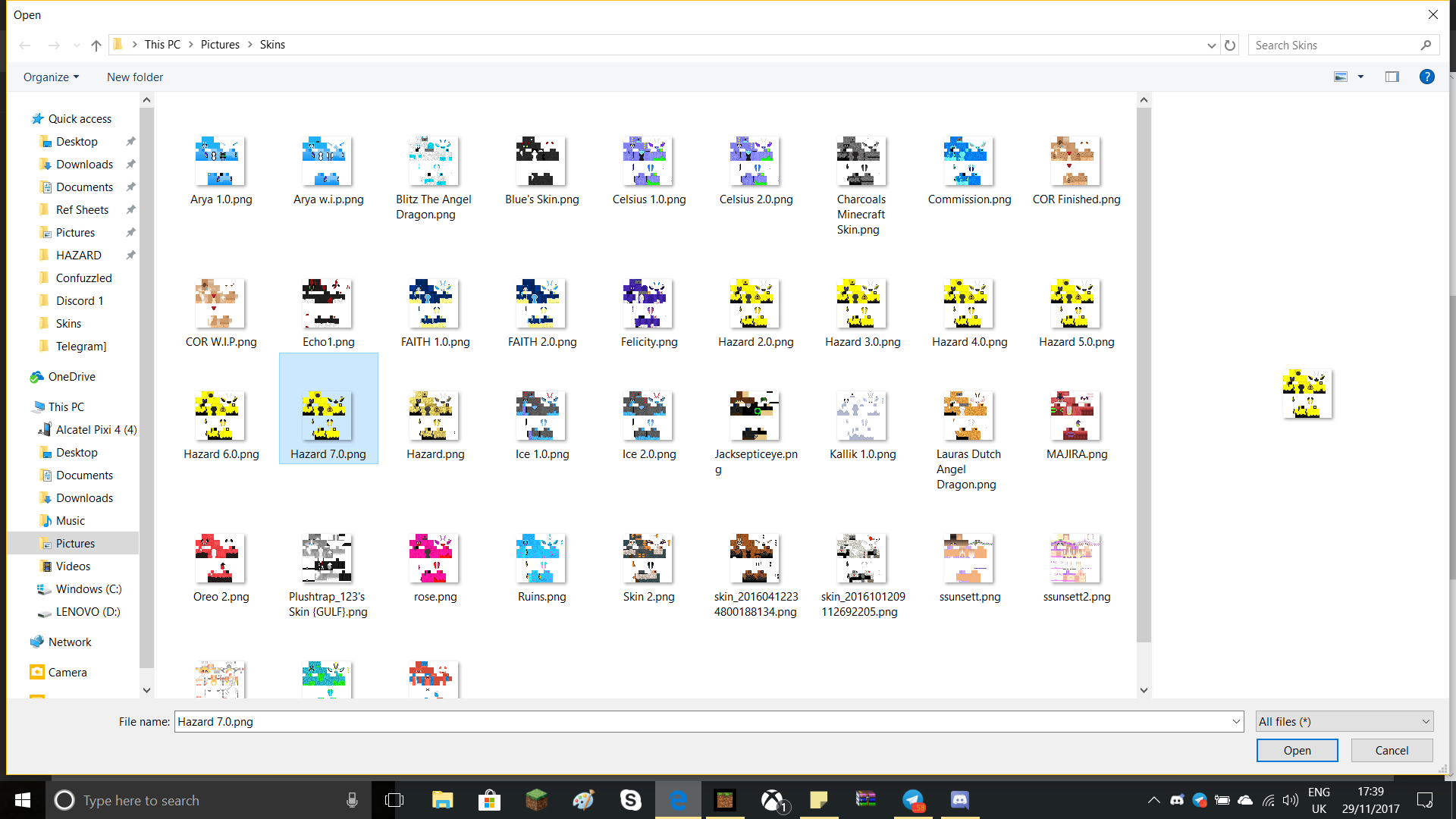Change view with the view icon
The image size is (1456, 819).
coord(1341,77)
